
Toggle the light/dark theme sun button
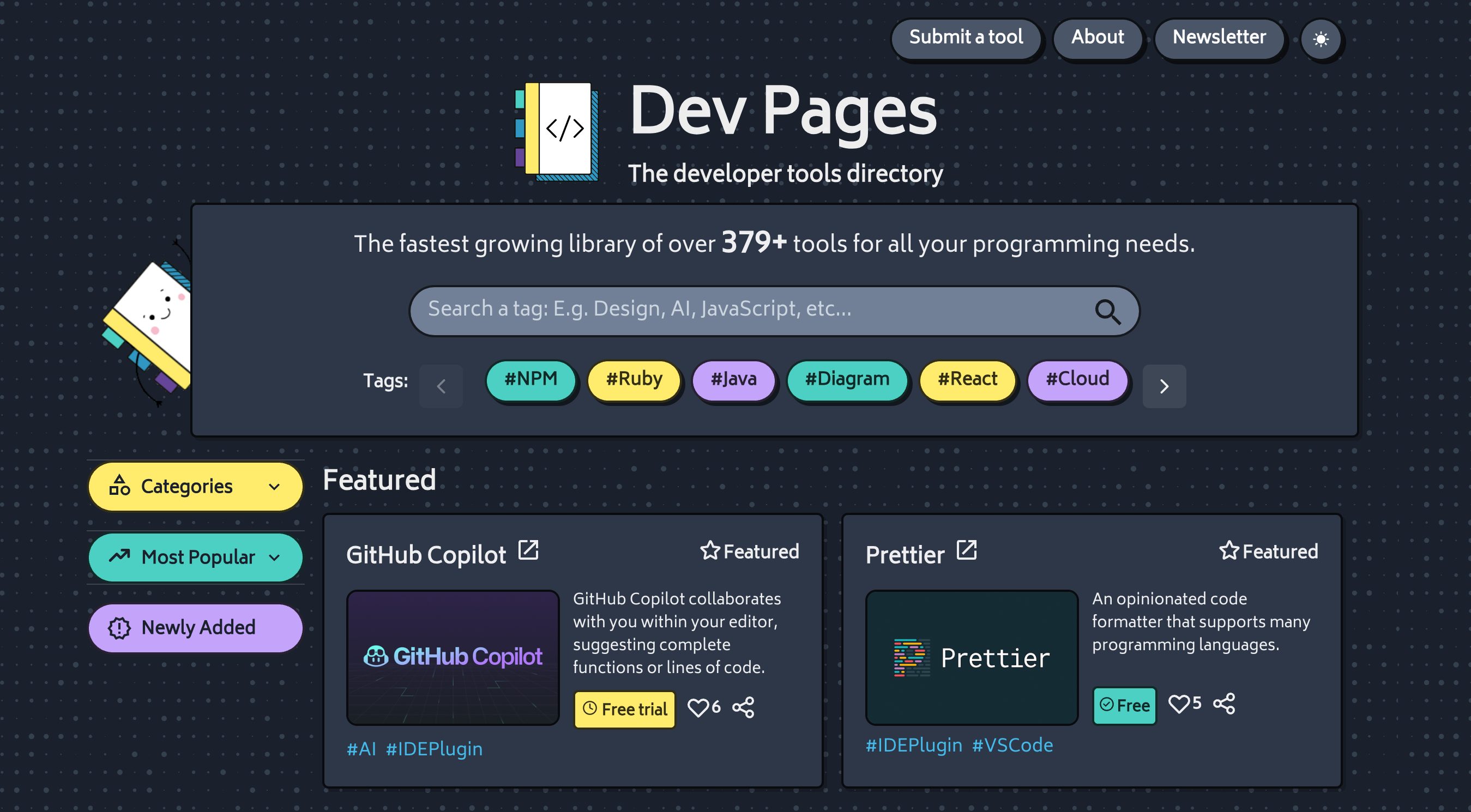point(1320,39)
